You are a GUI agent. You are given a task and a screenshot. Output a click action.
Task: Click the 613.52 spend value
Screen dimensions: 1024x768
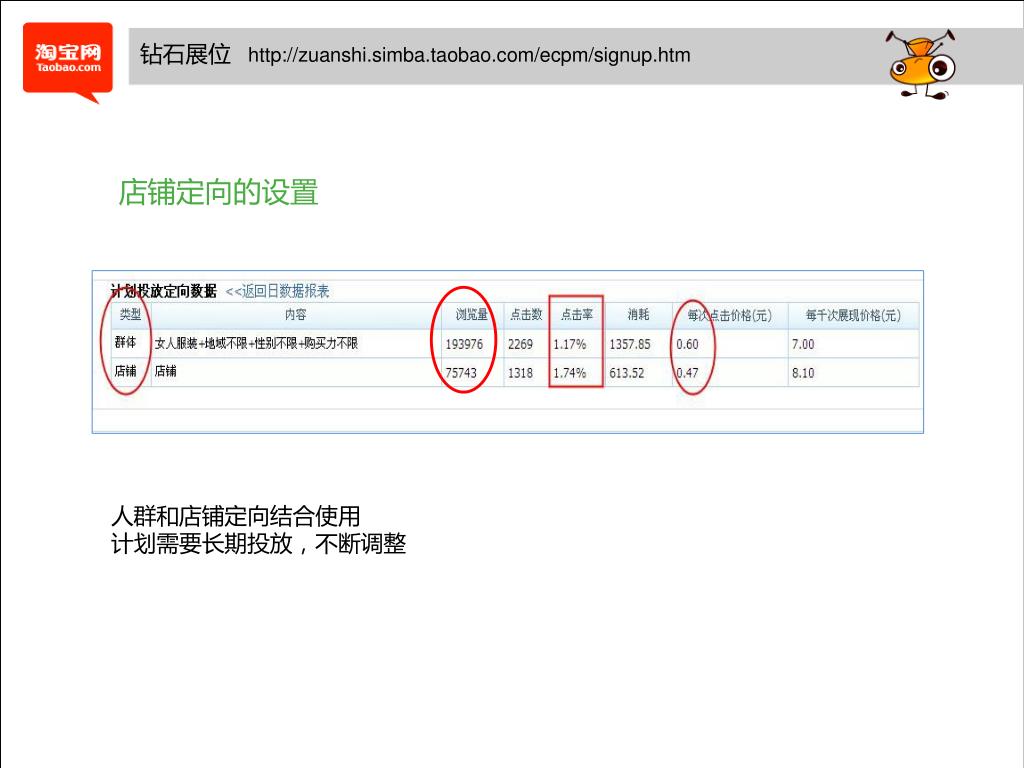pyautogui.click(x=626, y=373)
